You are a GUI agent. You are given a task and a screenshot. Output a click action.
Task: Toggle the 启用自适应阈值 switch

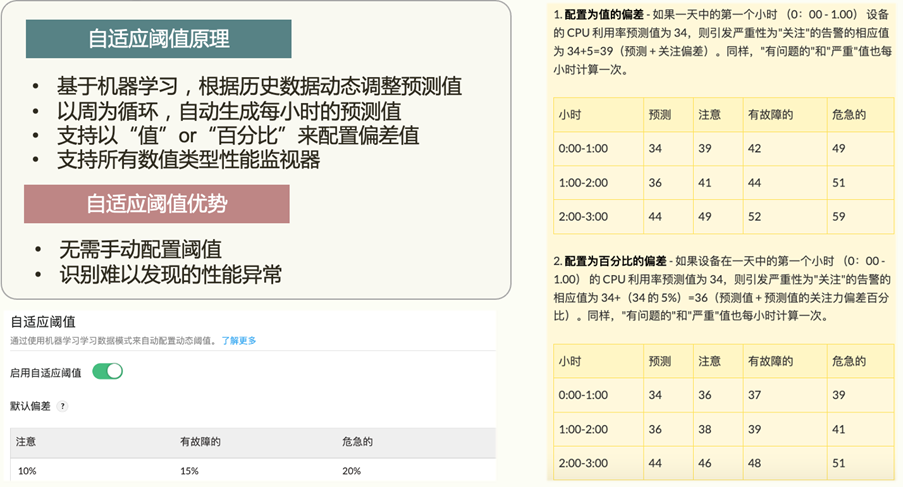pos(107,372)
